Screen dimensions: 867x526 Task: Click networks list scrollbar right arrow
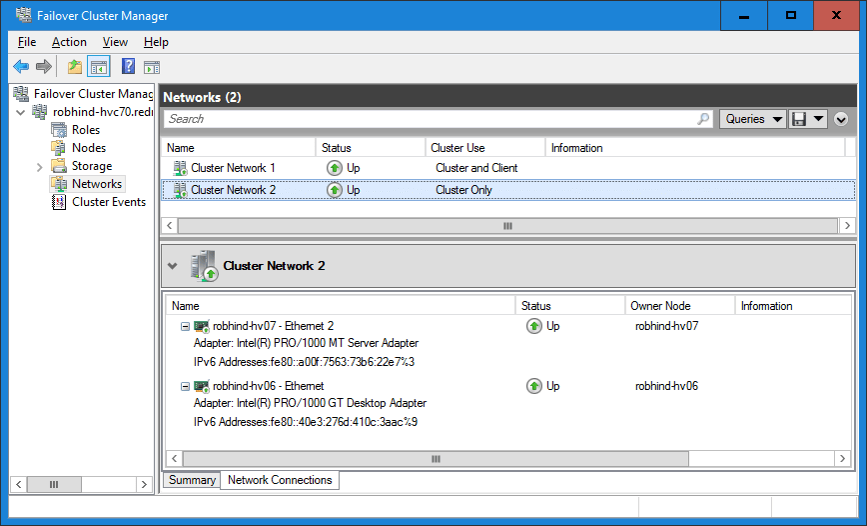[847, 226]
